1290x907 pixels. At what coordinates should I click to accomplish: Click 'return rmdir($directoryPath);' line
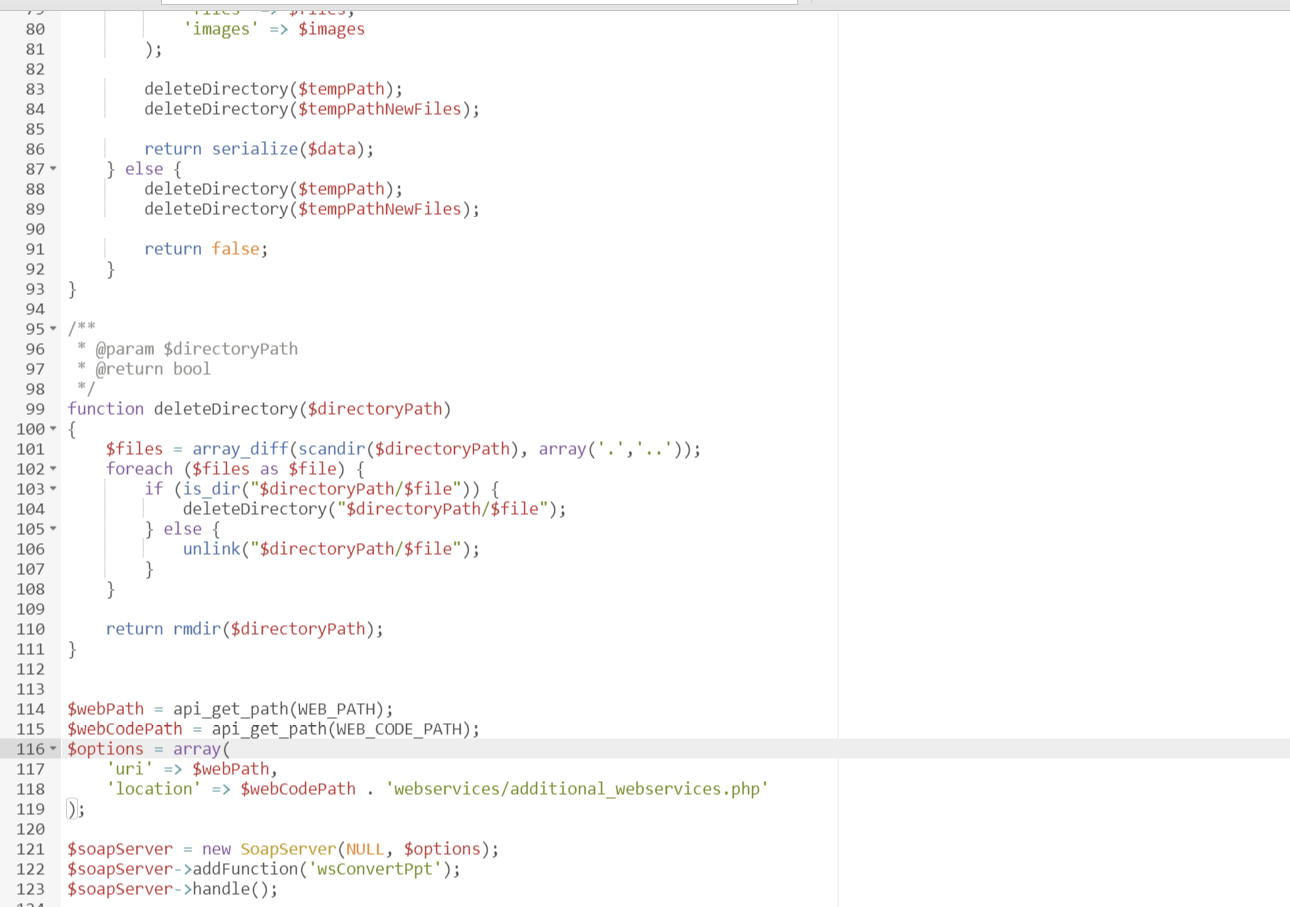coord(245,629)
